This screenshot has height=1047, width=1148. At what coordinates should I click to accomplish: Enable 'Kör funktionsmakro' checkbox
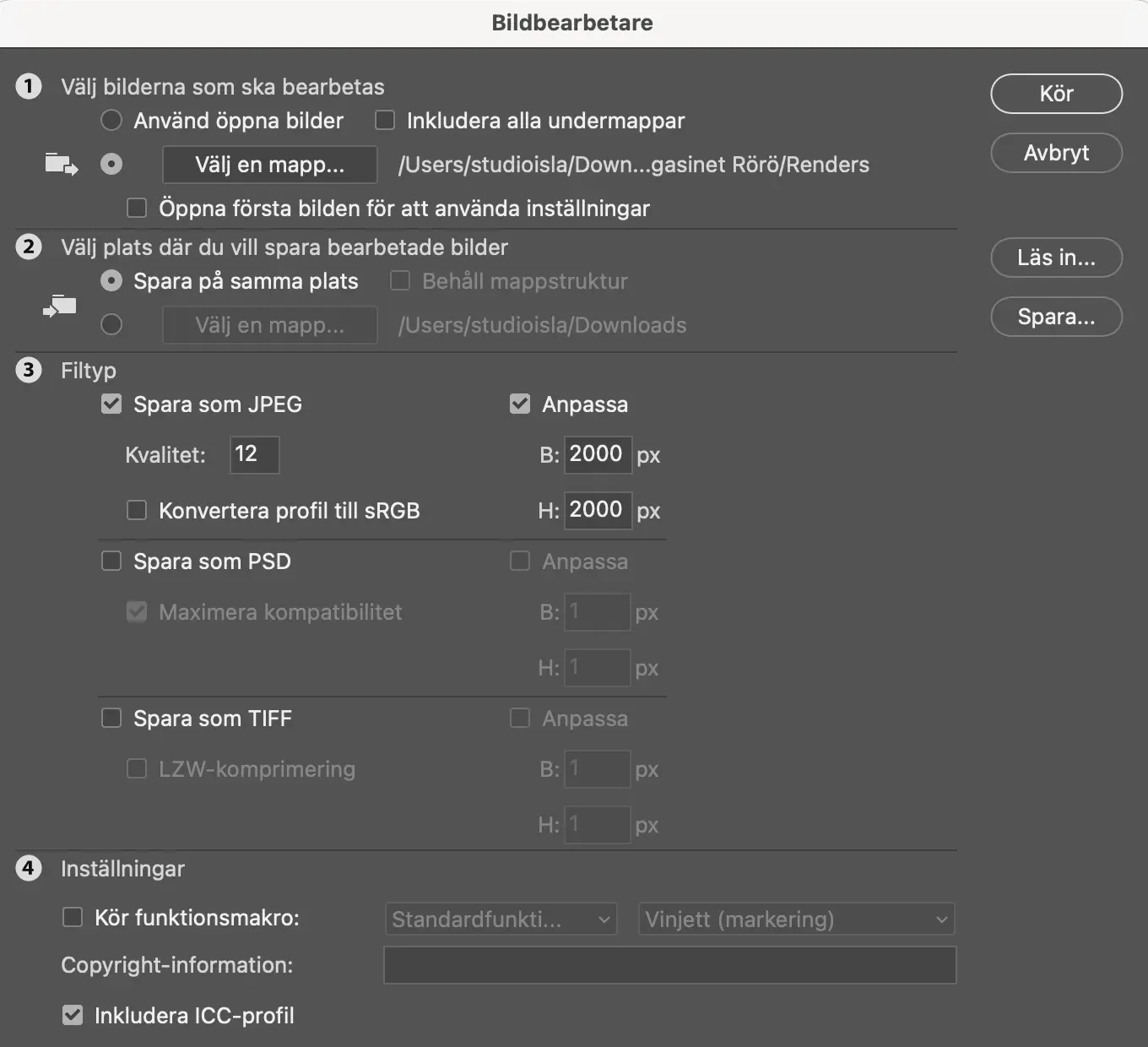point(73,918)
